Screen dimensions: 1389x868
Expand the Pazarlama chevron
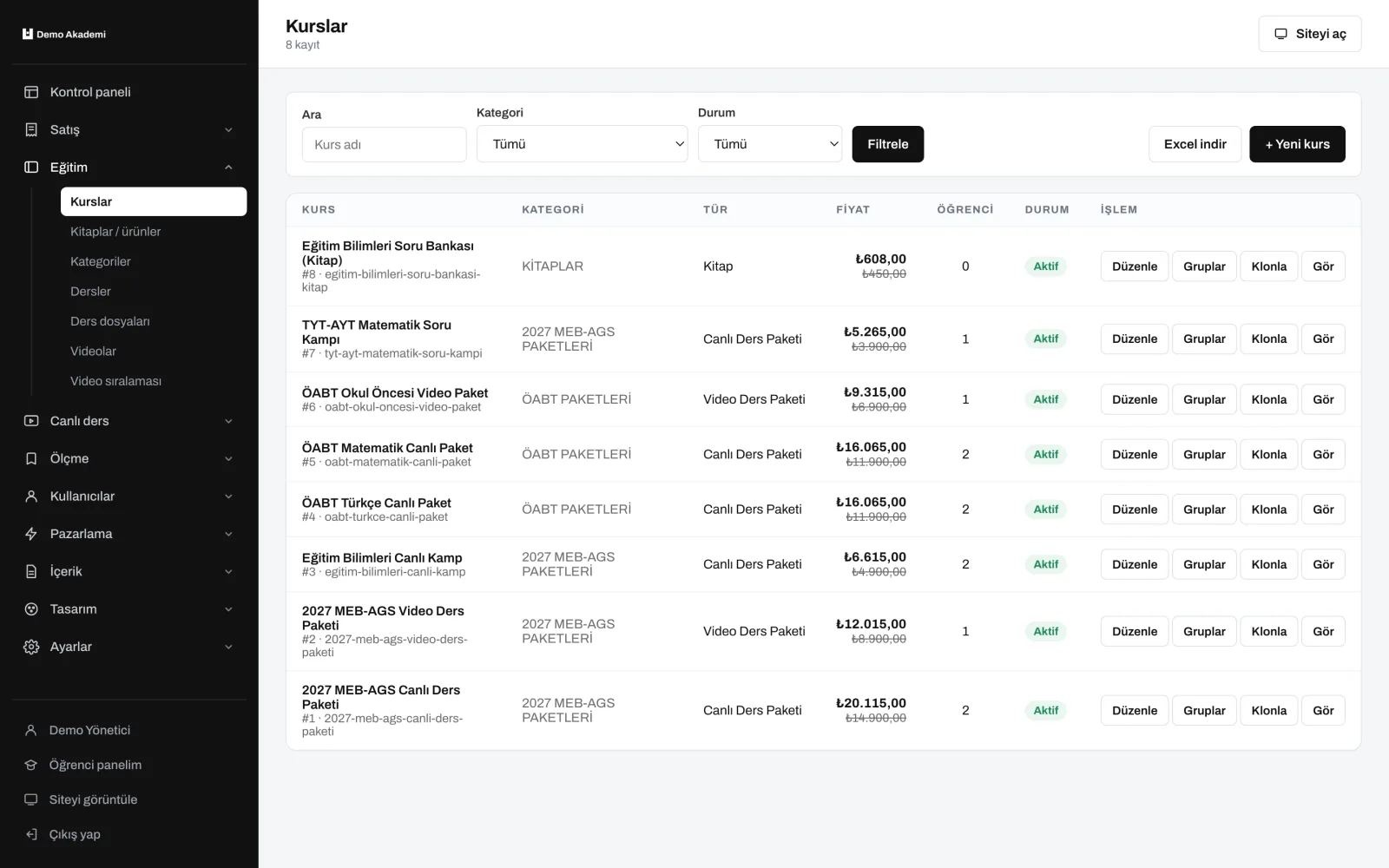[x=228, y=535]
